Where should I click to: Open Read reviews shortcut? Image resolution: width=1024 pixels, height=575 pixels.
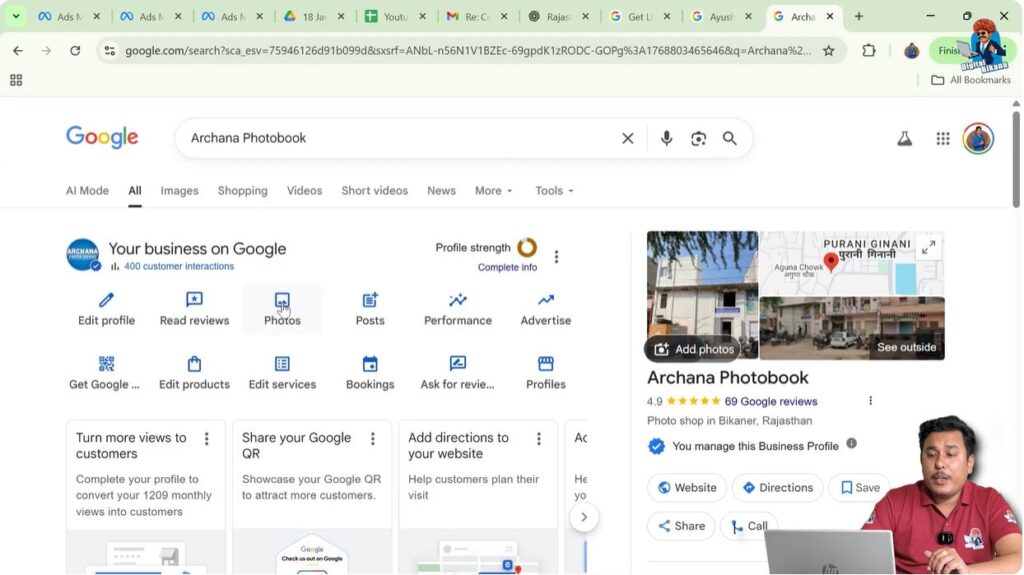click(194, 309)
